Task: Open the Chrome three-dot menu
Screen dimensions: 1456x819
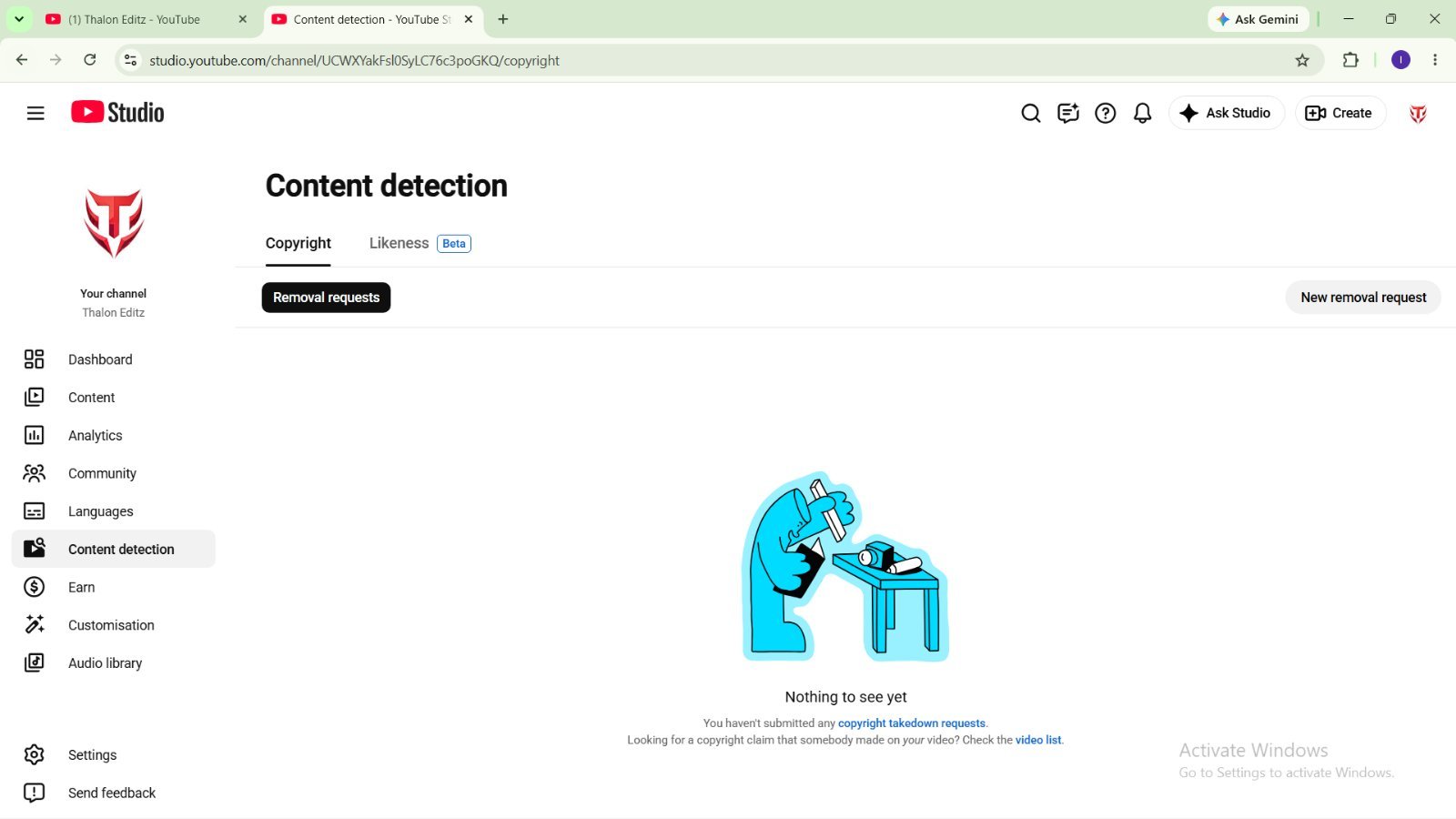Action: point(1435,60)
